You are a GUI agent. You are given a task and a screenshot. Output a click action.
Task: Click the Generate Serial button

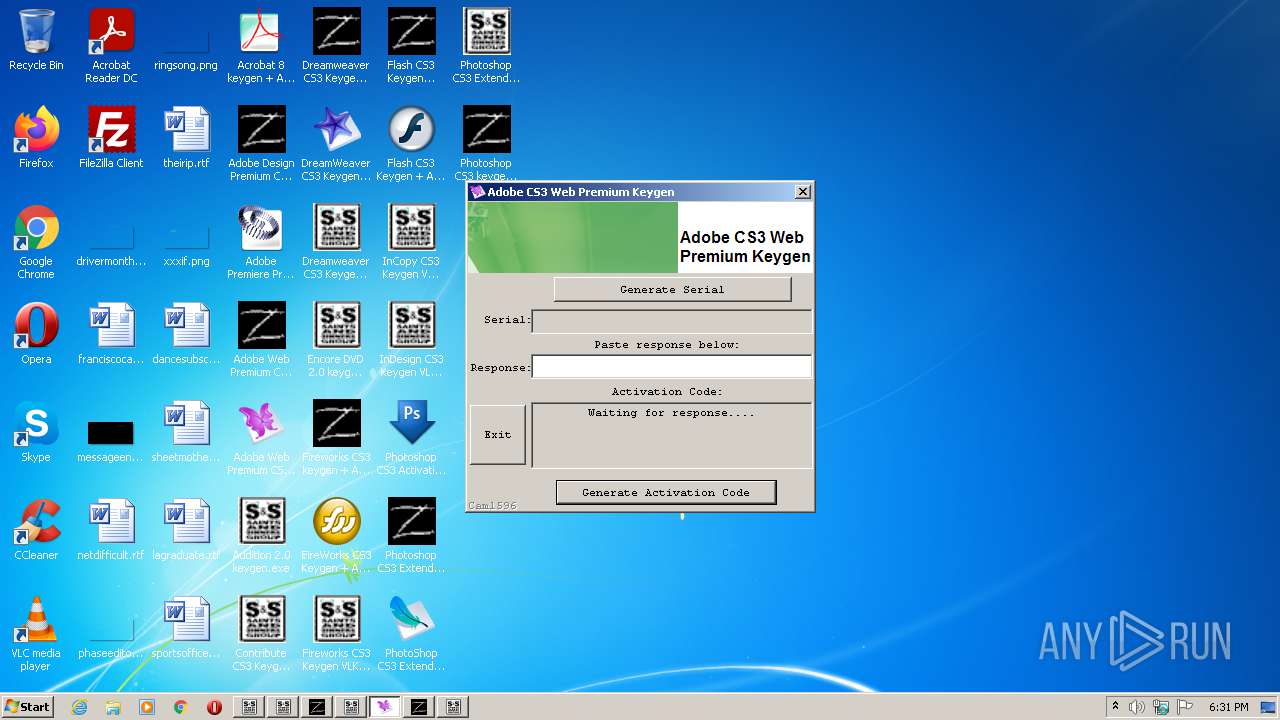pos(672,289)
